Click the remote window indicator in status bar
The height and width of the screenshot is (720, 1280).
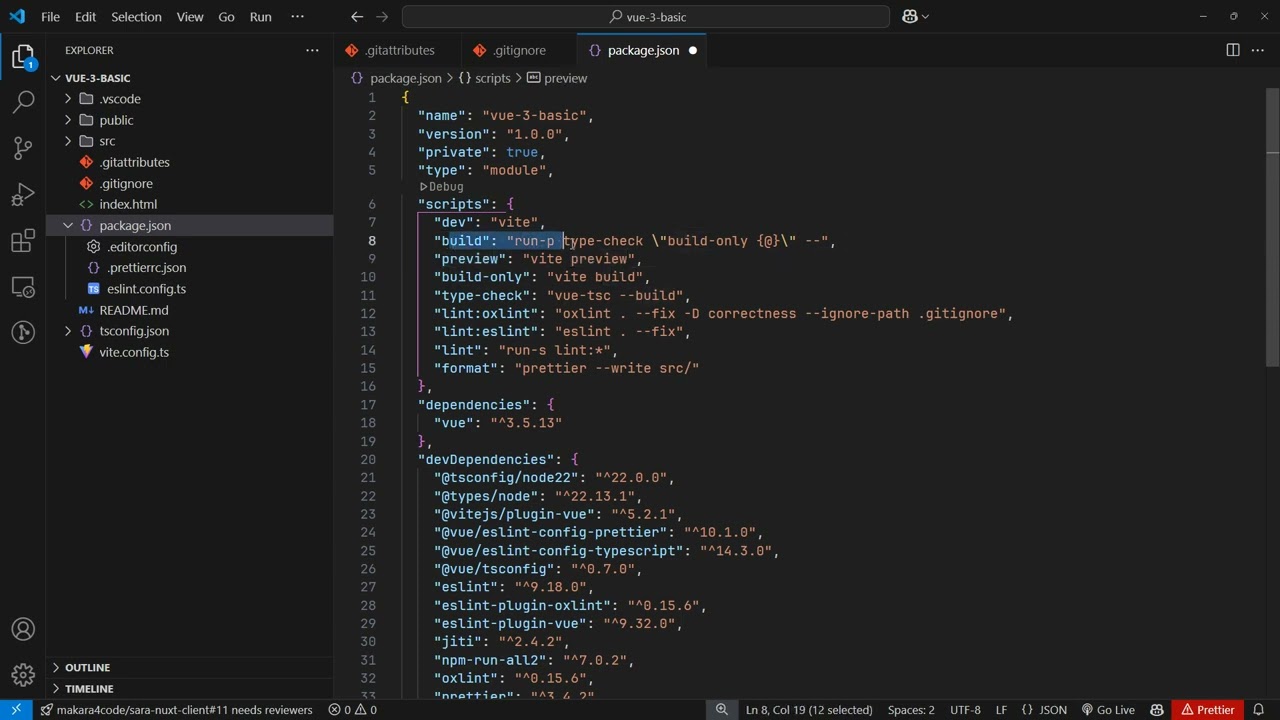16,710
